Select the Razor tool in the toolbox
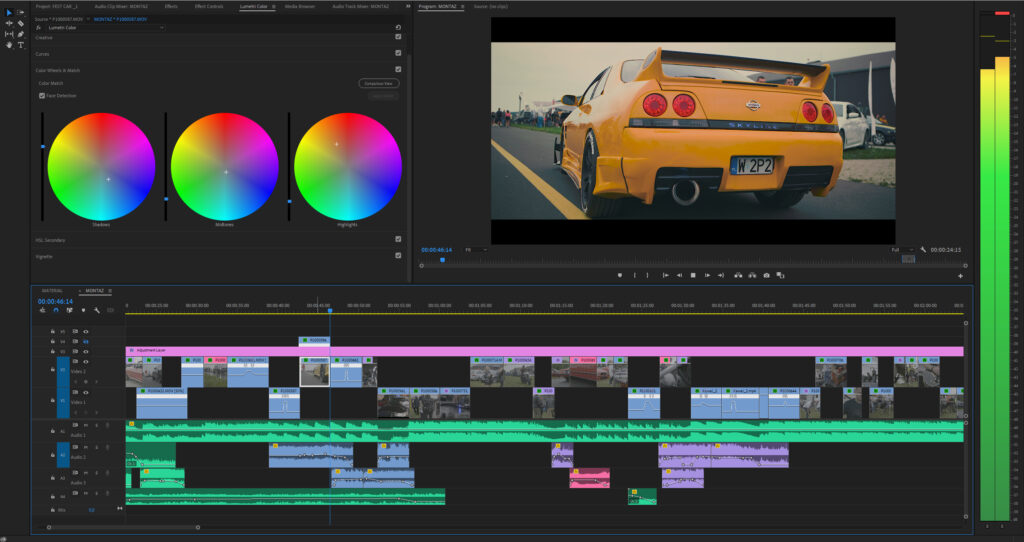The width and height of the screenshot is (1024, 542). click(21, 23)
